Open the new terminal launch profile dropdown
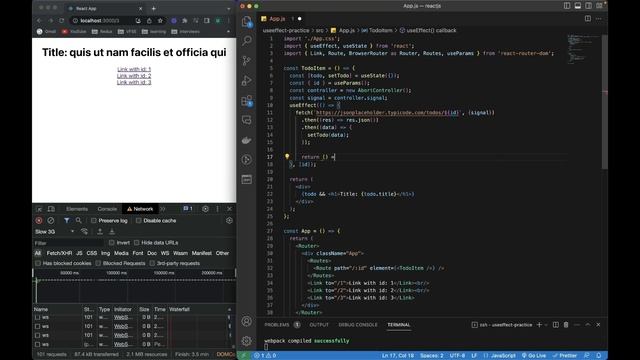 tap(546, 325)
